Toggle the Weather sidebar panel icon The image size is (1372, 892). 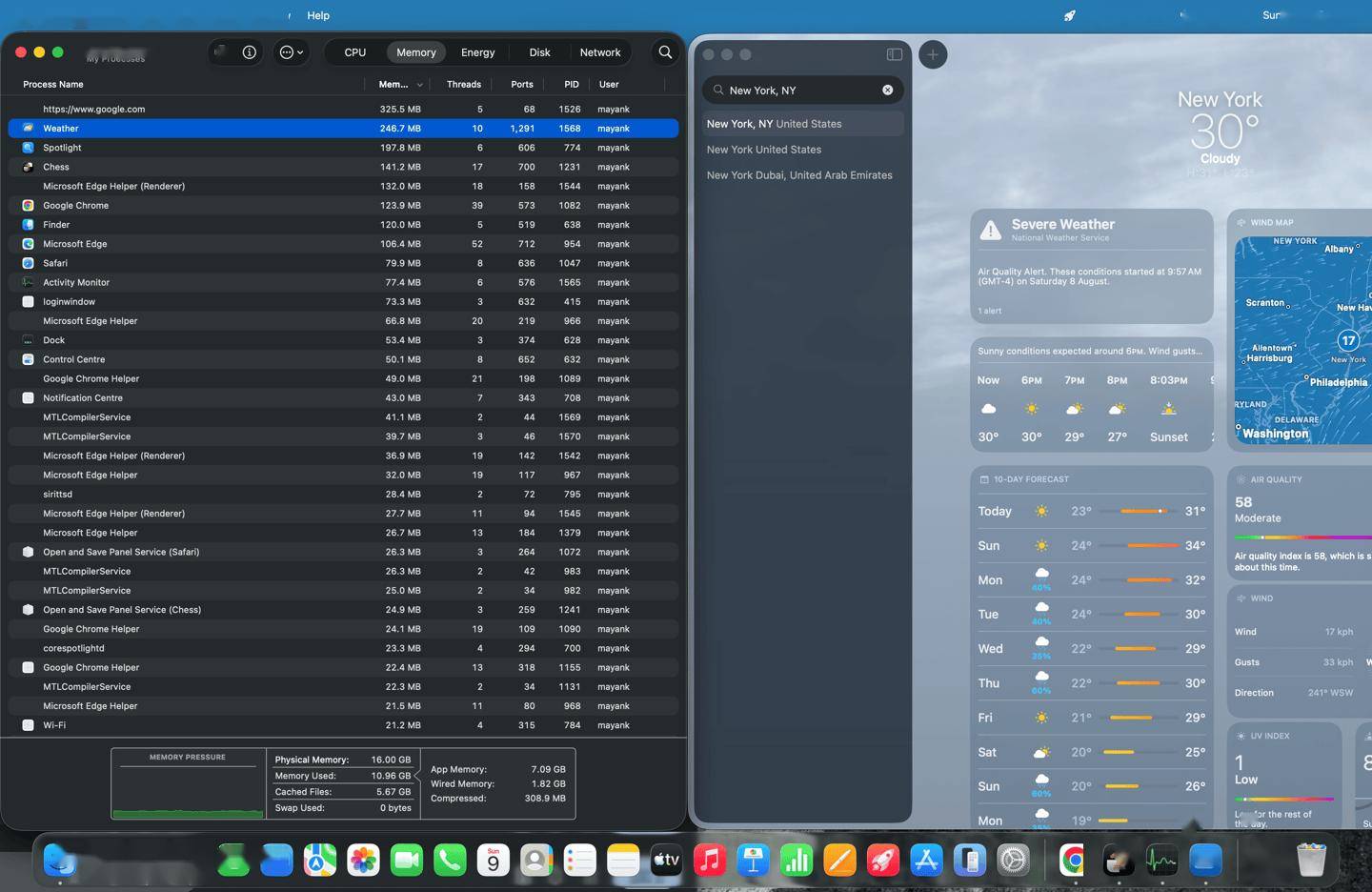[894, 54]
